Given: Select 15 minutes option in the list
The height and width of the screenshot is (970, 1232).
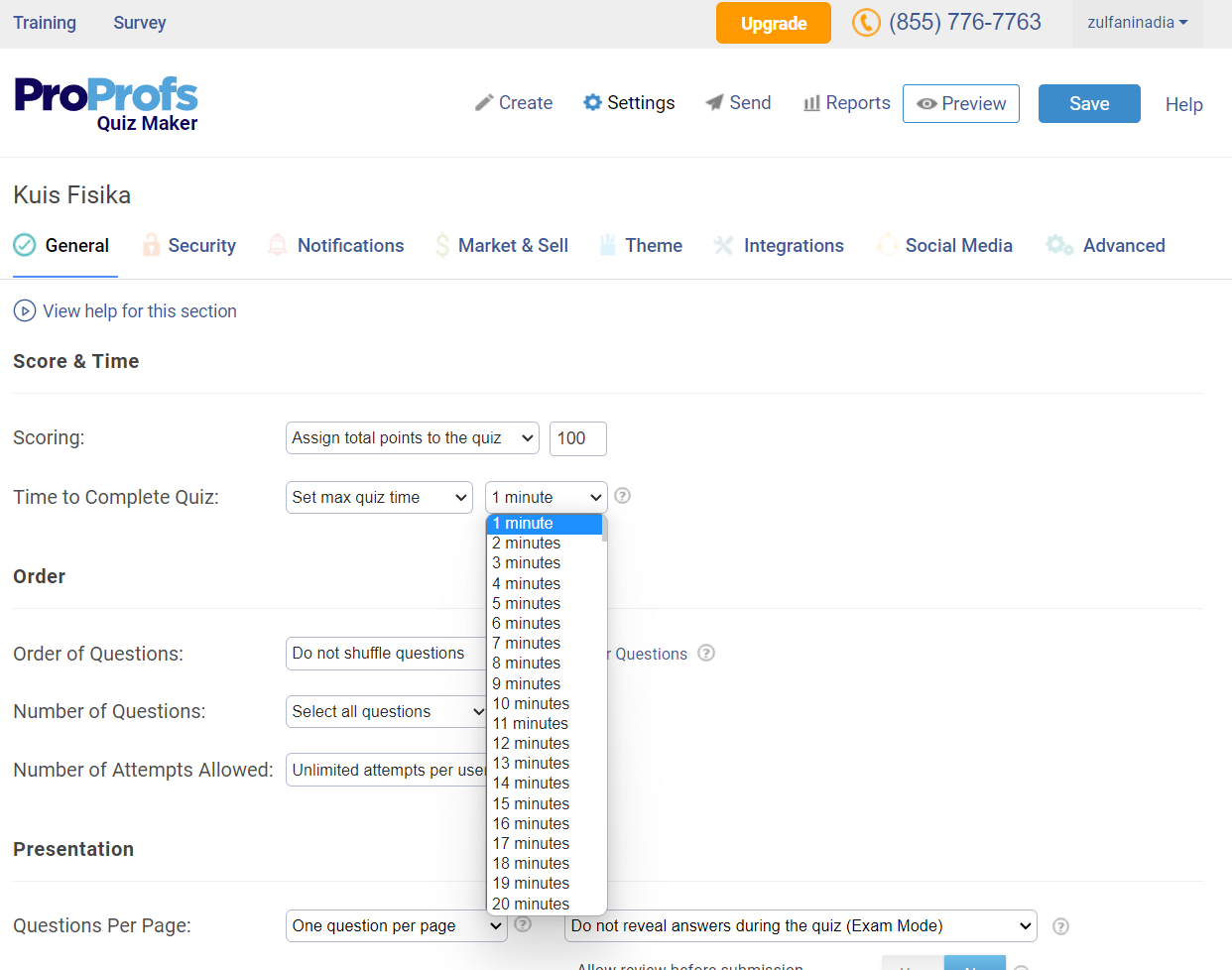Looking at the screenshot, I should coord(531,804).
